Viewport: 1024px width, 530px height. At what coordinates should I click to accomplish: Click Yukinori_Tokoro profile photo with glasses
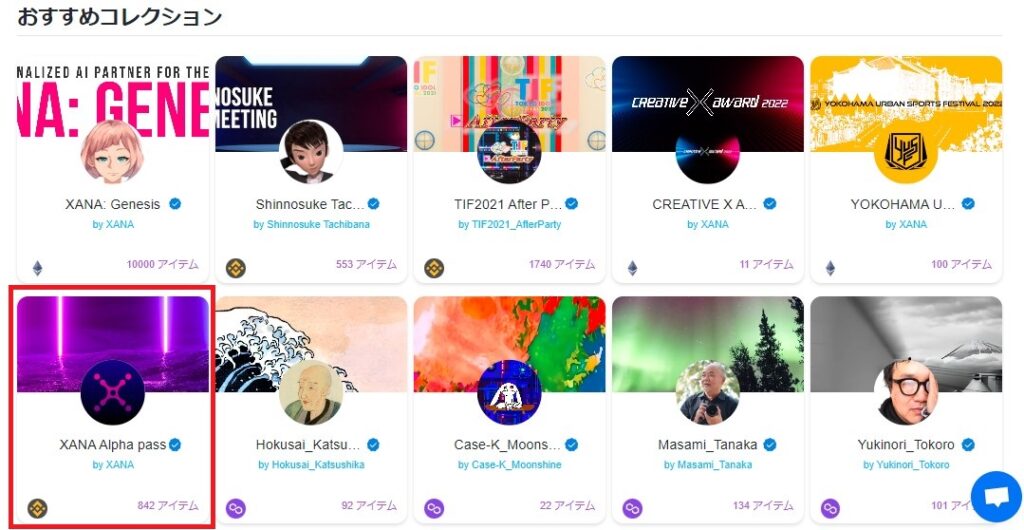[x=906, y=392]
